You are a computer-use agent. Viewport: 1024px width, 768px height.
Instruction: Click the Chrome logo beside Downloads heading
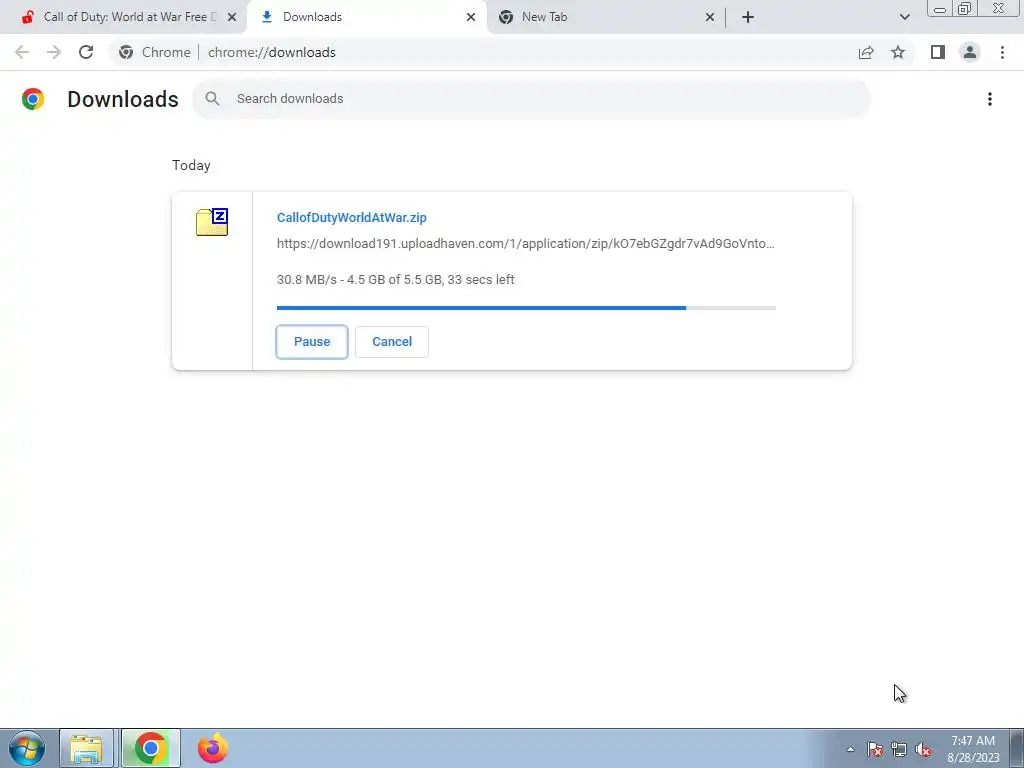[x=33, y=99]
